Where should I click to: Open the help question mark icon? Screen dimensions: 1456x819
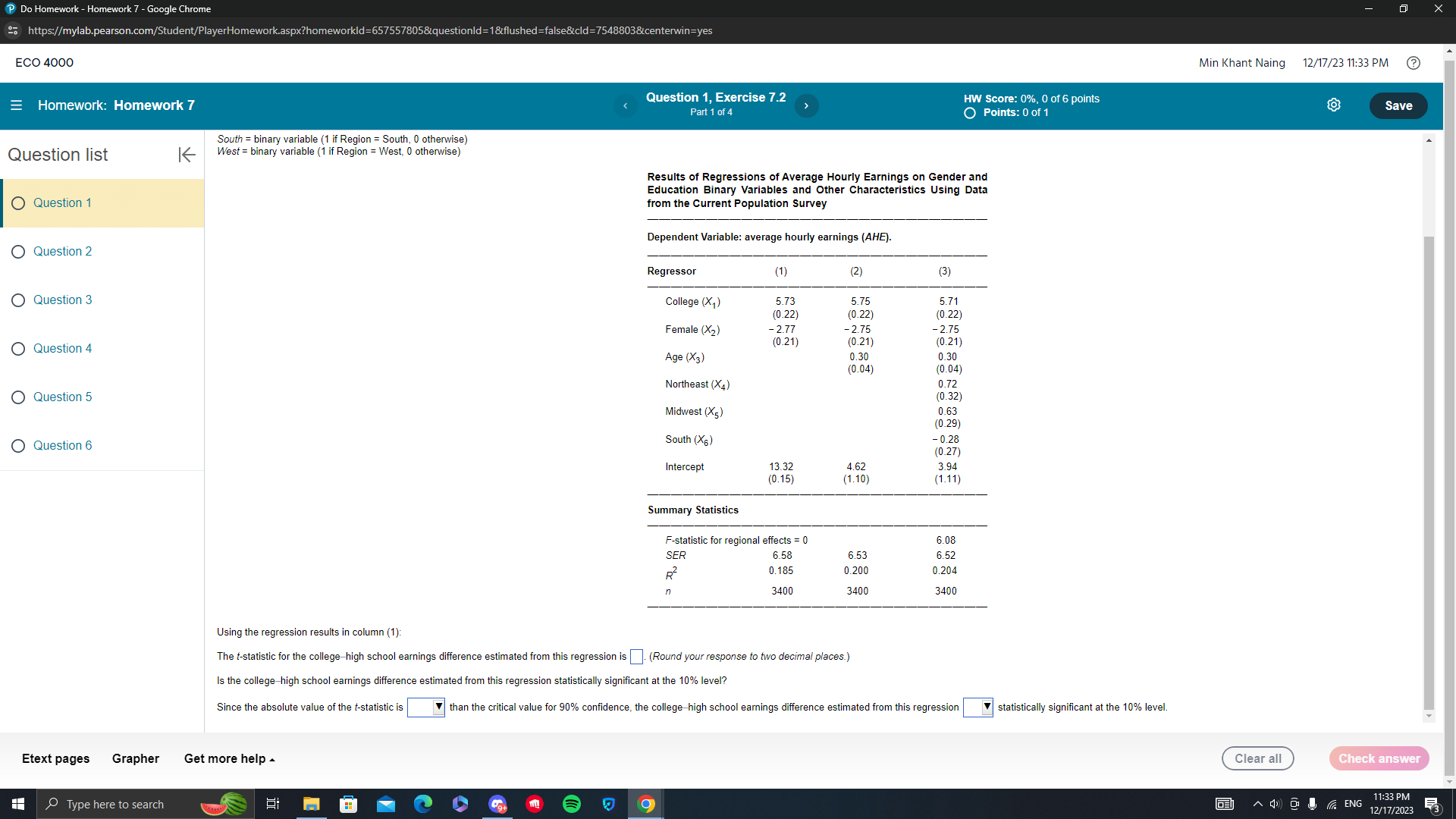click(1414, 63)
